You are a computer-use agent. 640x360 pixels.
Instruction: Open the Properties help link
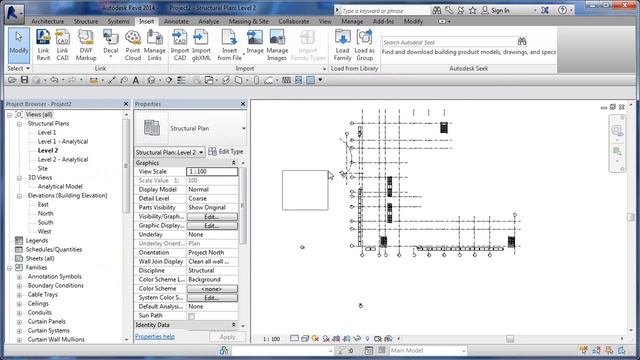(x=155, y=337)
